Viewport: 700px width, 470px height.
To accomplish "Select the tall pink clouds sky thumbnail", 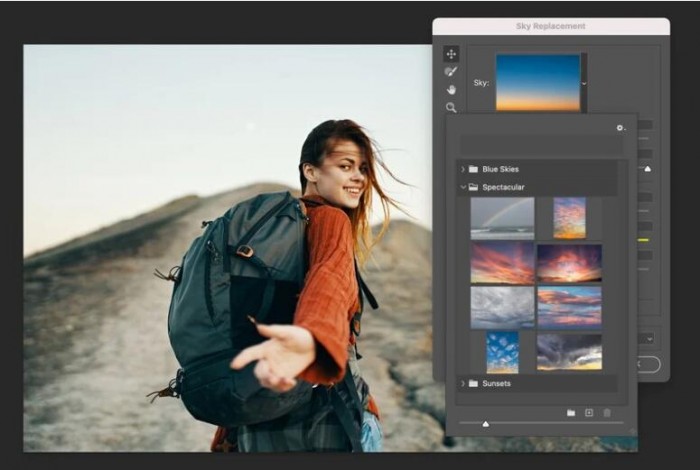I will (x=570, y=218).
